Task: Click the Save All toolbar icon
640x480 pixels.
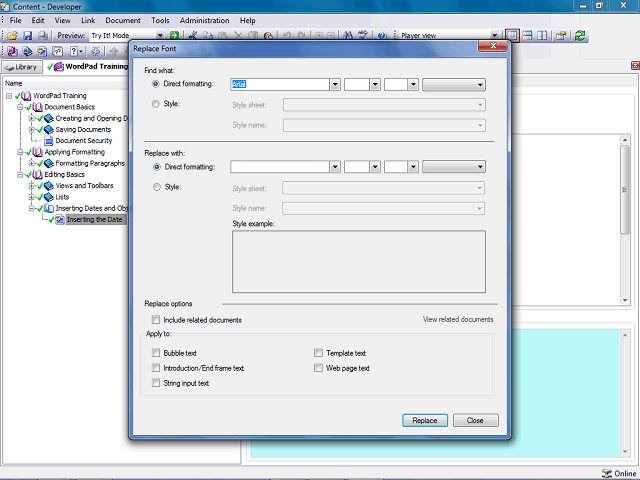Action: tap(42, 36)
